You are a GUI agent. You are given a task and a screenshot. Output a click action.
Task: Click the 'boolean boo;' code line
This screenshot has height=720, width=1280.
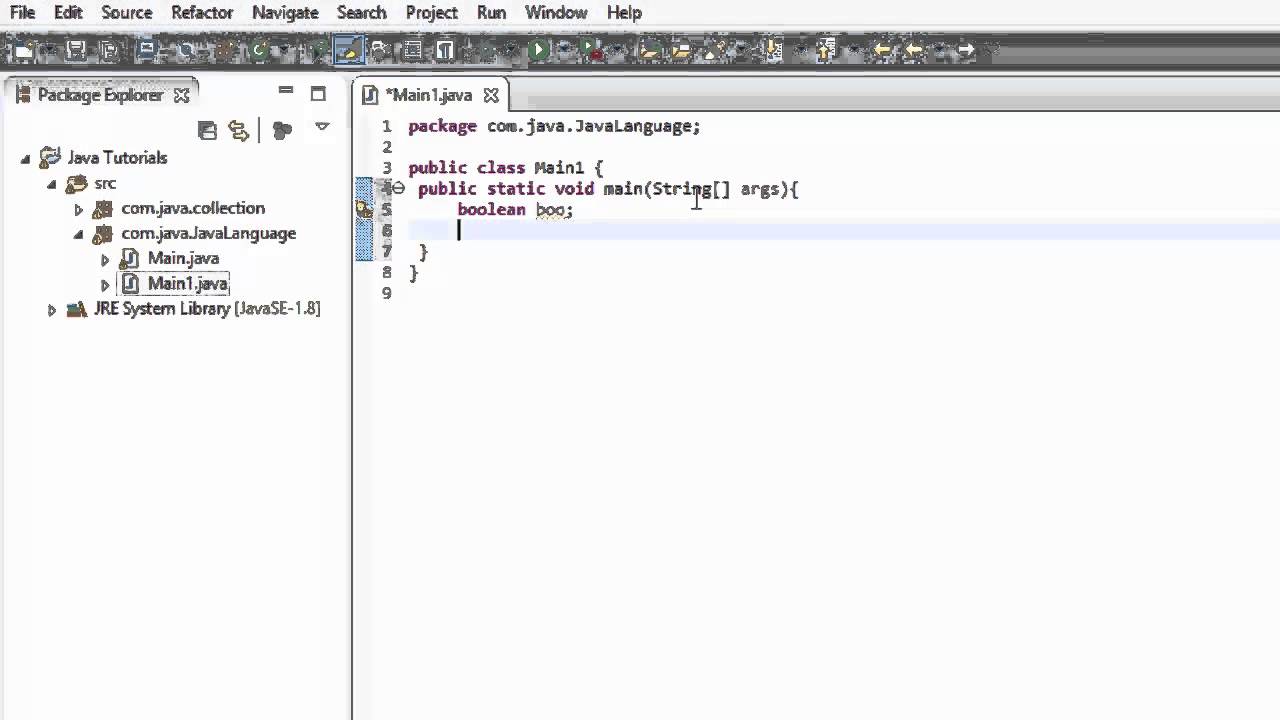515,210
